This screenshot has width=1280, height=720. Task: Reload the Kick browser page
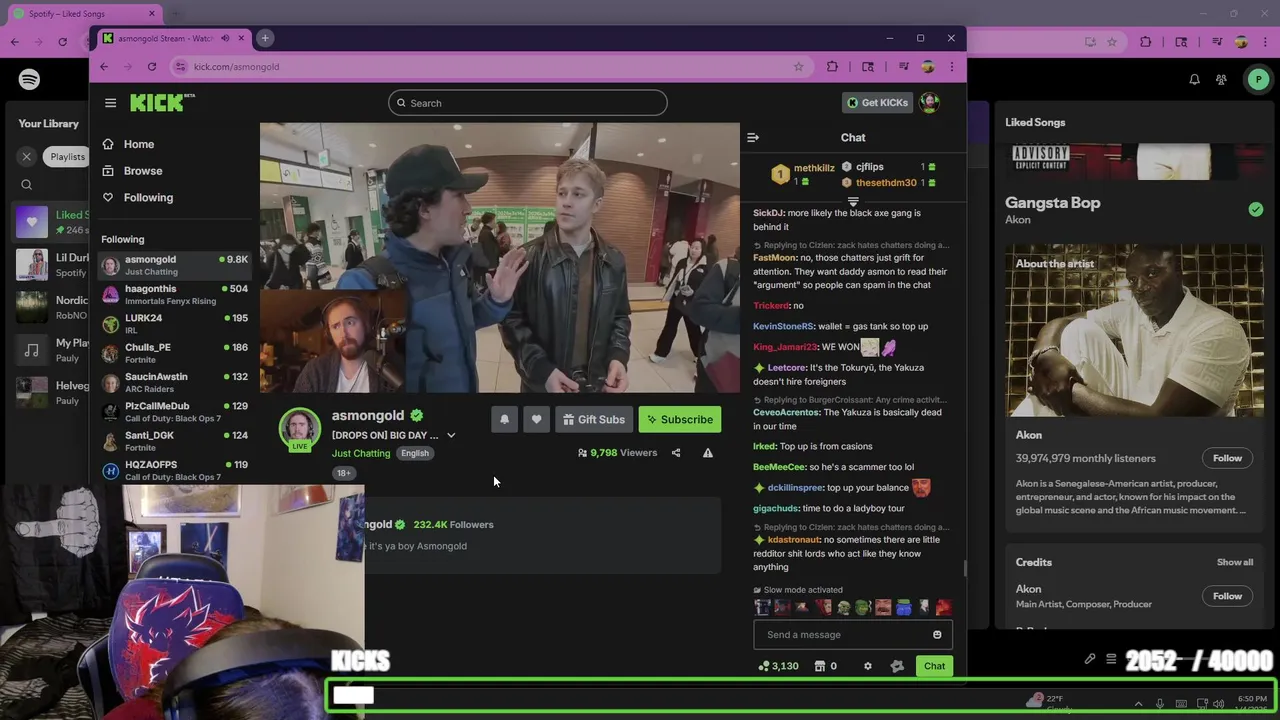(152, 67)
